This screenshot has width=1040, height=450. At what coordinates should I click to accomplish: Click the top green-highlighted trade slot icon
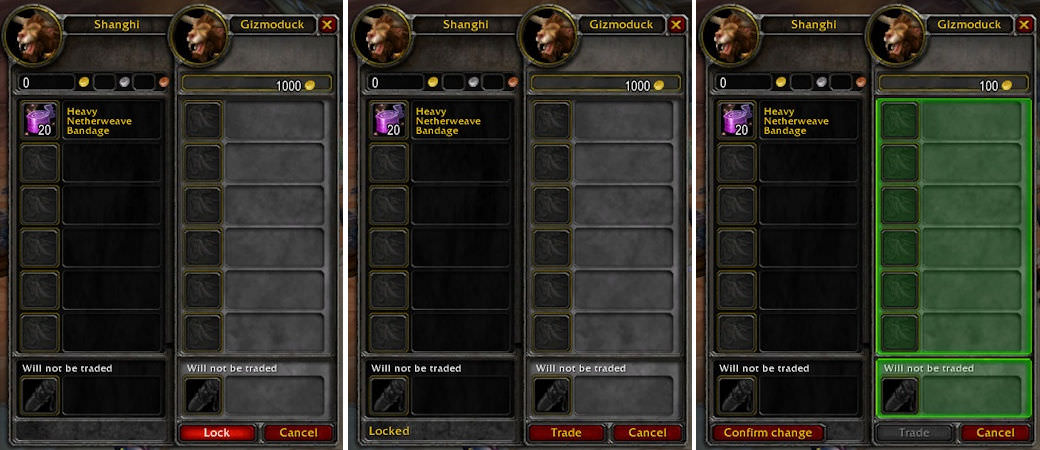click(899, 121)
